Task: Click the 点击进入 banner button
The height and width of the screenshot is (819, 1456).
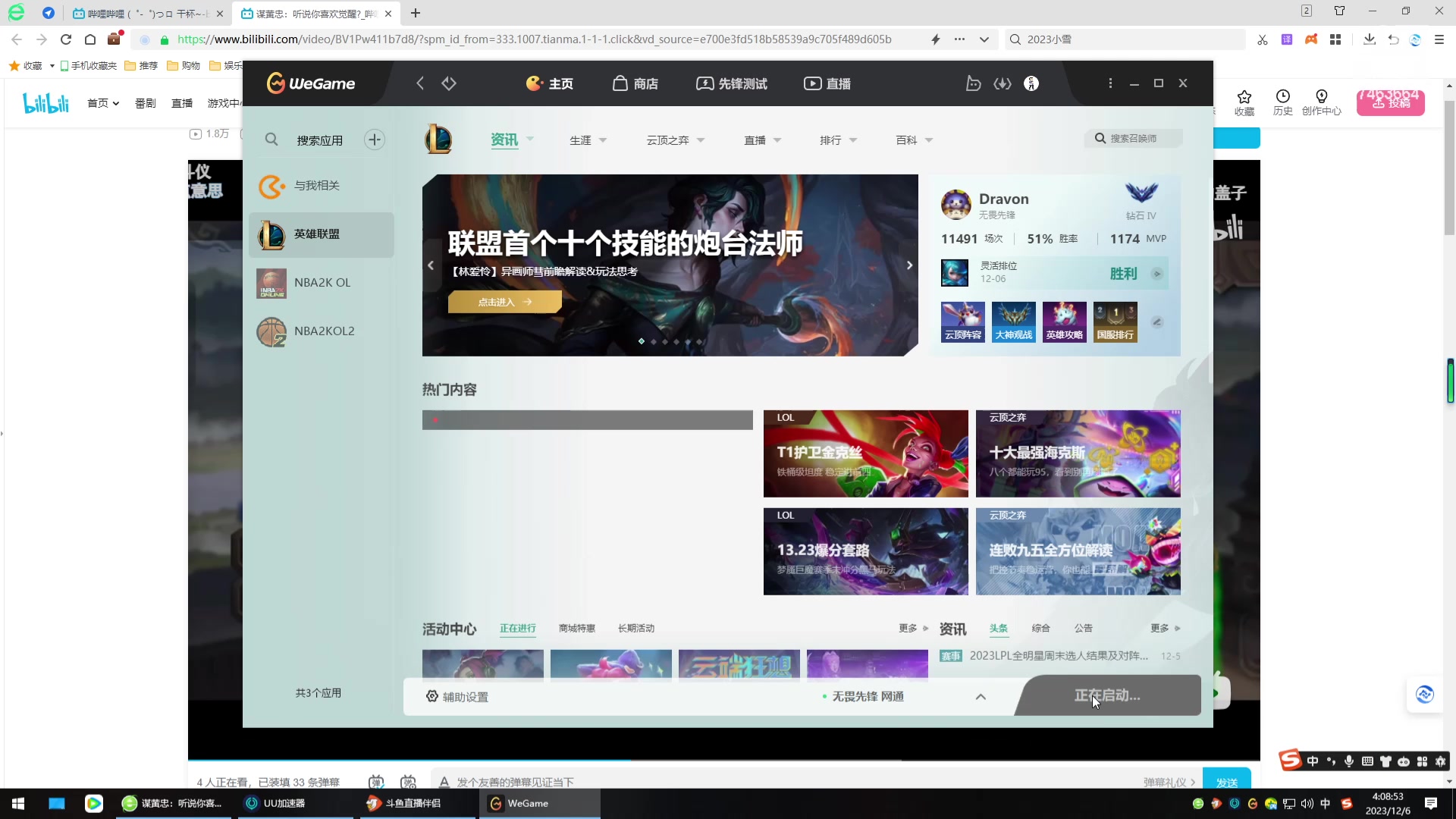Action: 504,302
